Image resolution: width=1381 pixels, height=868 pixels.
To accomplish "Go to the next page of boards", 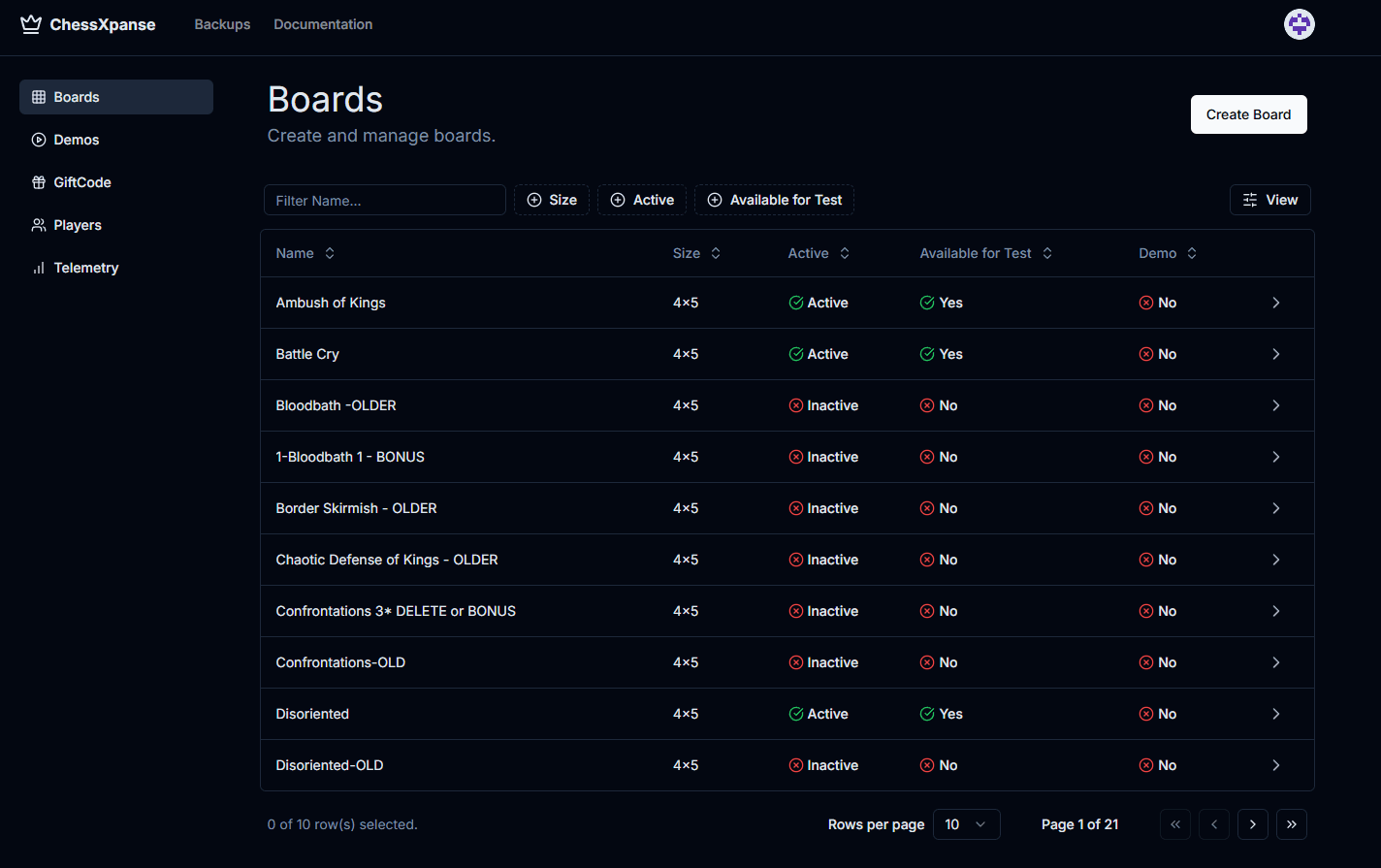I will [1252, 823].
